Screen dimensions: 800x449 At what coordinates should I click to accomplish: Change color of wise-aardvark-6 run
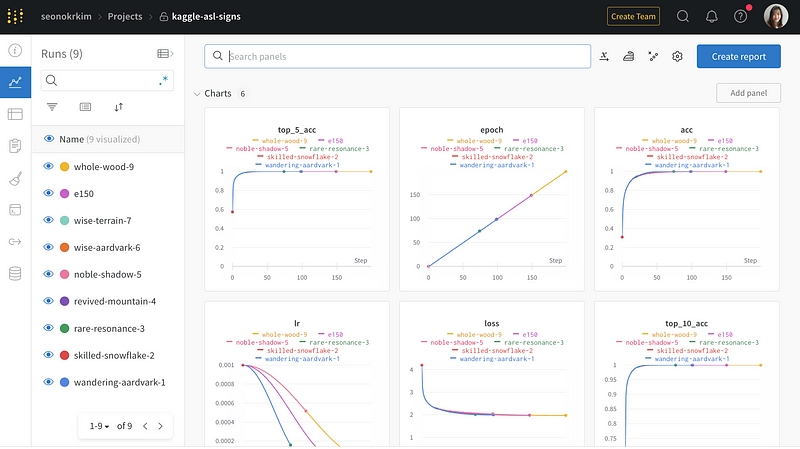[65, 247]
